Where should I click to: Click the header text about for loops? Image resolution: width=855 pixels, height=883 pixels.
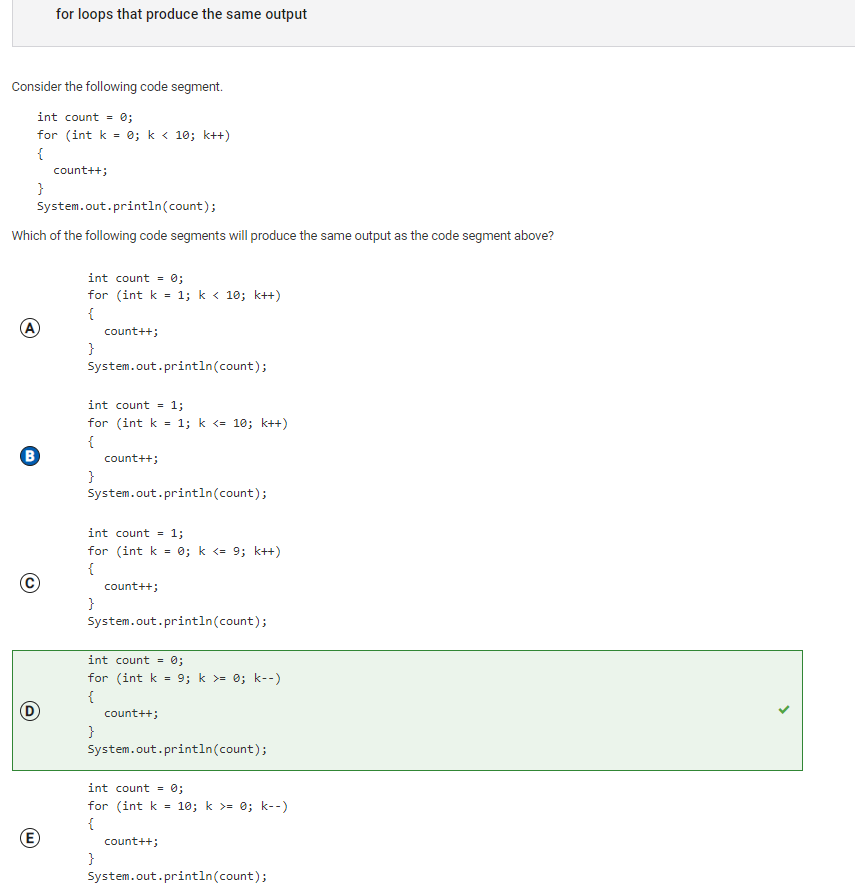tap(181, 14)
